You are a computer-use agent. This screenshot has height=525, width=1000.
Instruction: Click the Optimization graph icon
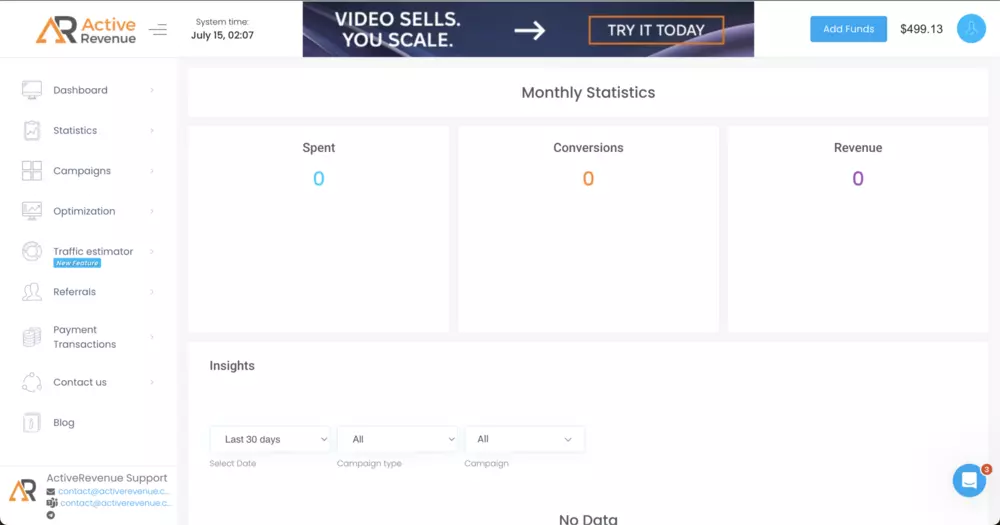(31, 211)
